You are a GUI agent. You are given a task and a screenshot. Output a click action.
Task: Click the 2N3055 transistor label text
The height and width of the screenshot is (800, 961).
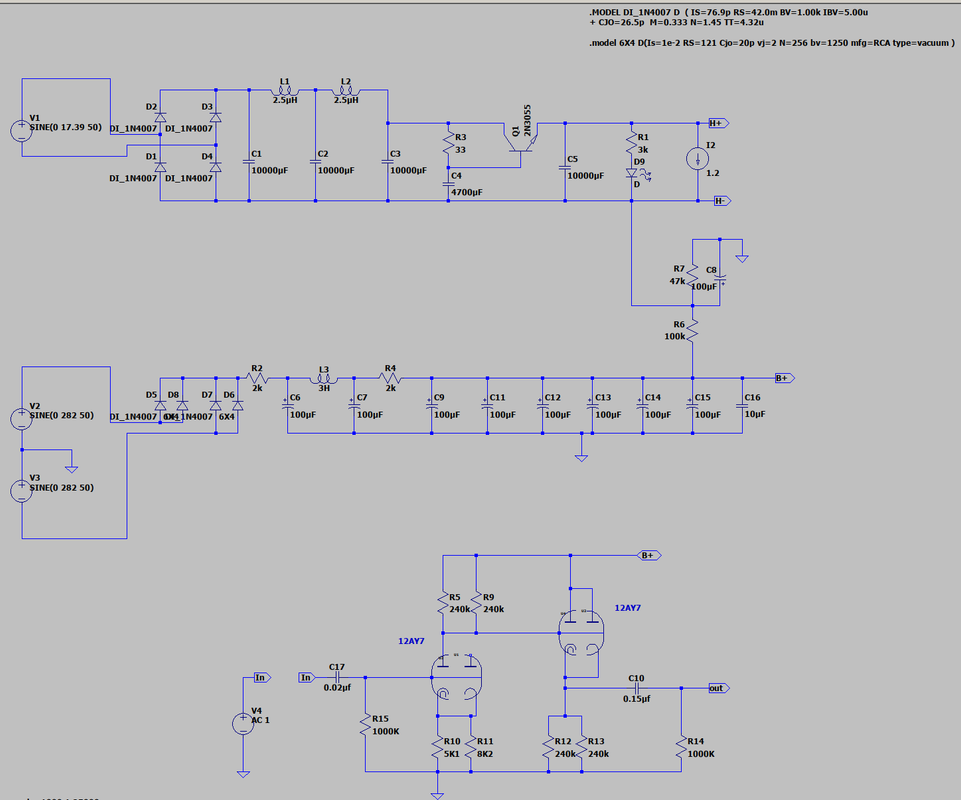click(x=528, y=120)
